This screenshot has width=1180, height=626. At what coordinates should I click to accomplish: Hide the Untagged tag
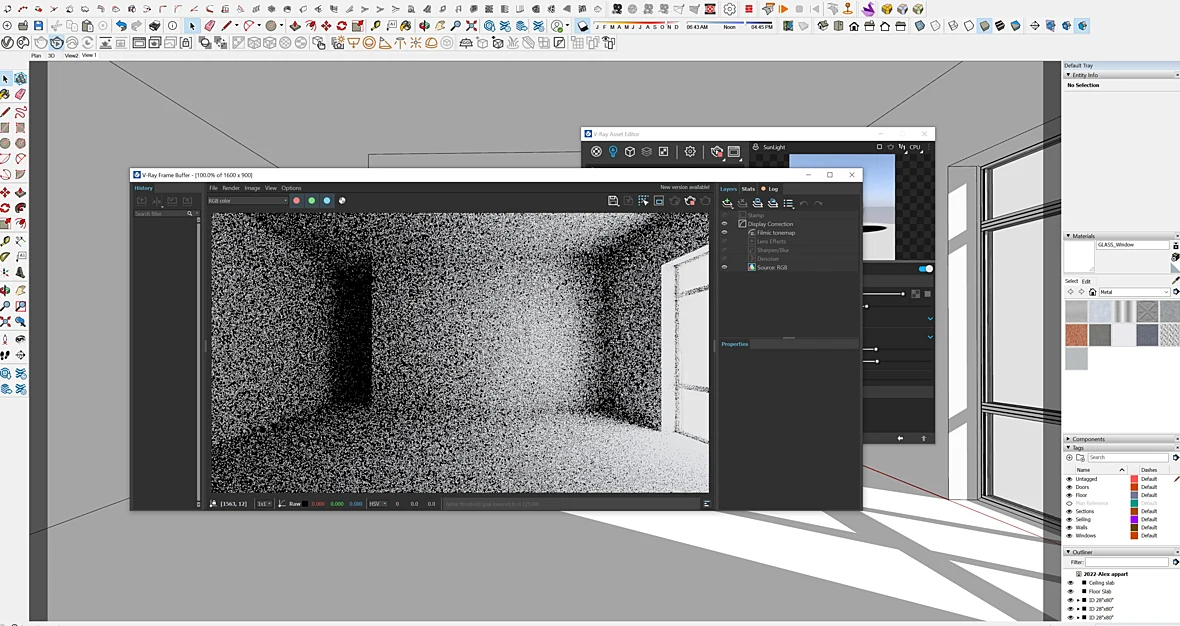1069,479
